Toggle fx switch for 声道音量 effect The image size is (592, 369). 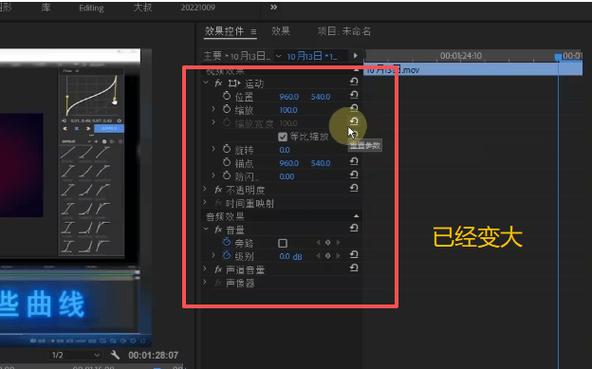point(218,269)
